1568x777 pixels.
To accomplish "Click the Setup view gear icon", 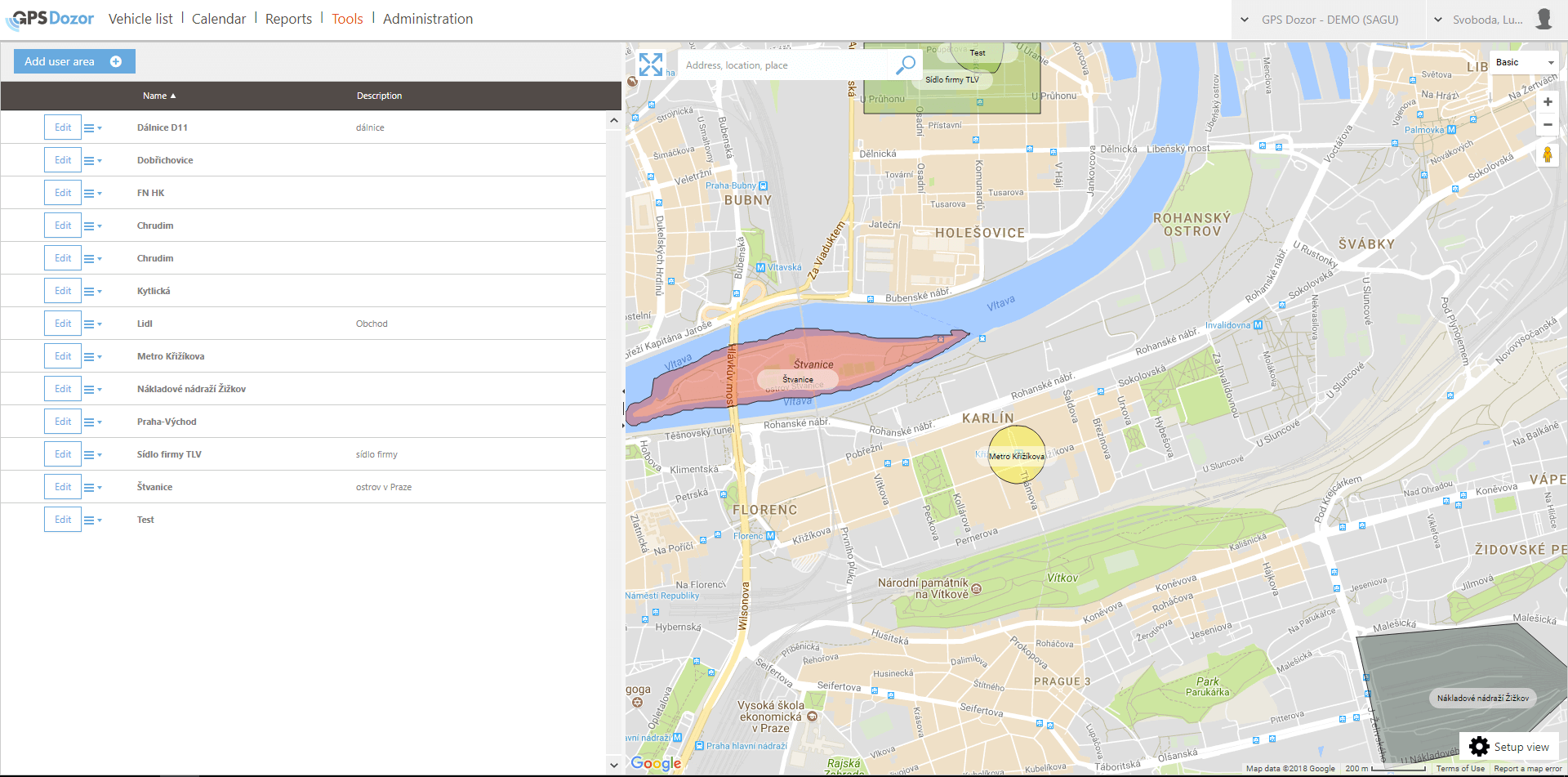I will pyautogui.click(x=1479, y=746).
